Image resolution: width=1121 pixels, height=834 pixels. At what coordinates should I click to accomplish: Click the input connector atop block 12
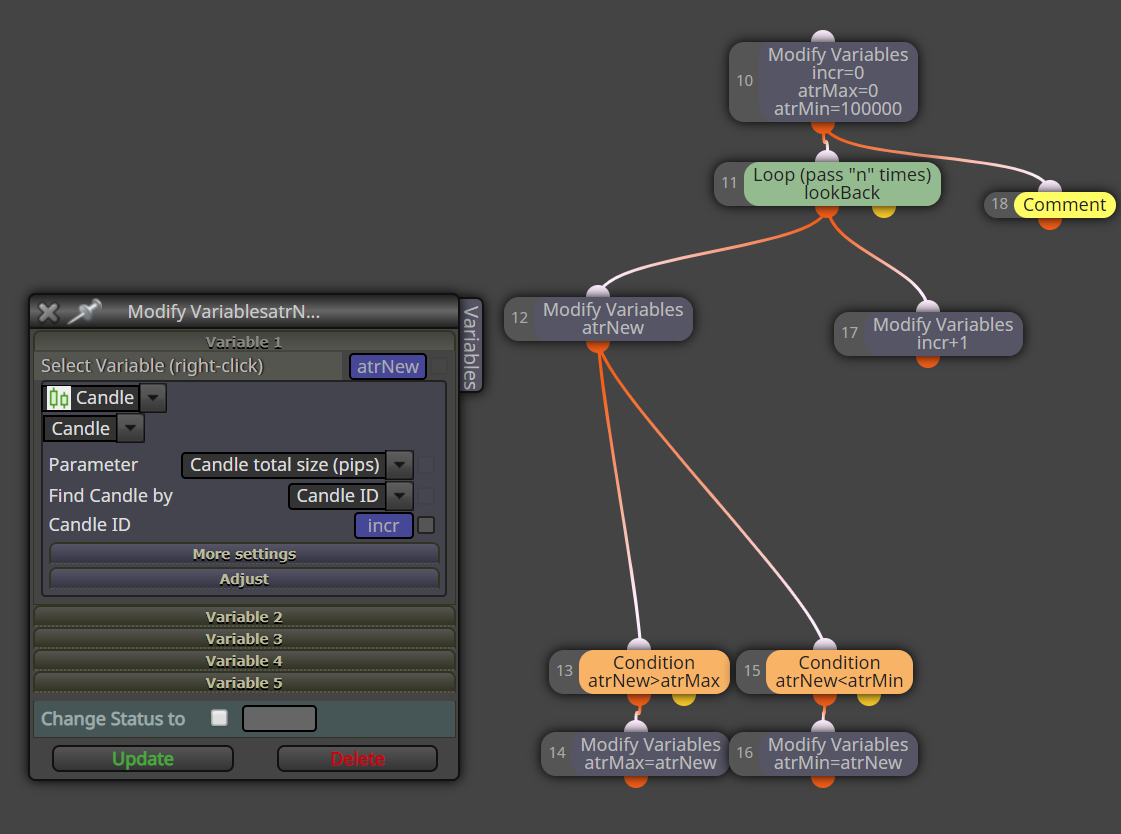(598, 292)
